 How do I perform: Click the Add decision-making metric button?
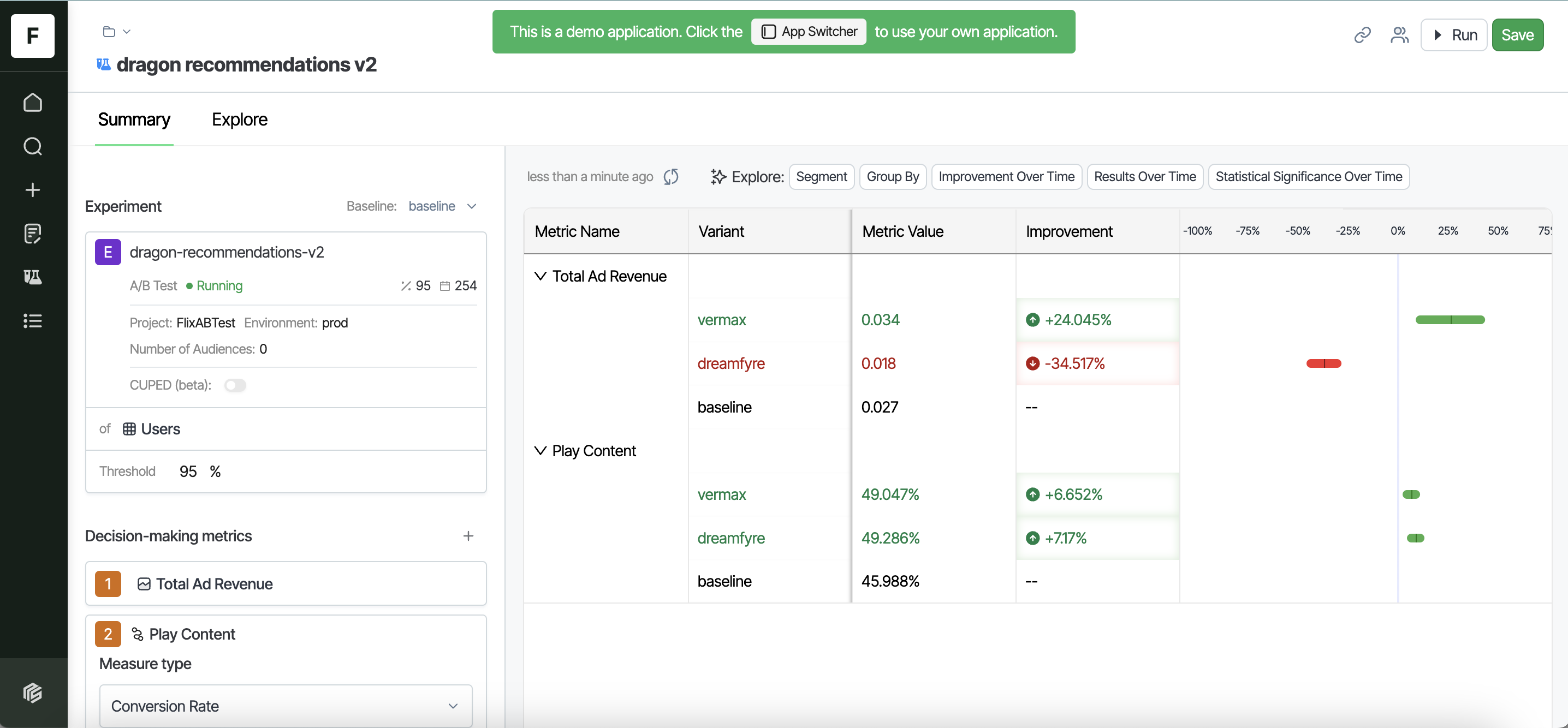coord(467,535)
